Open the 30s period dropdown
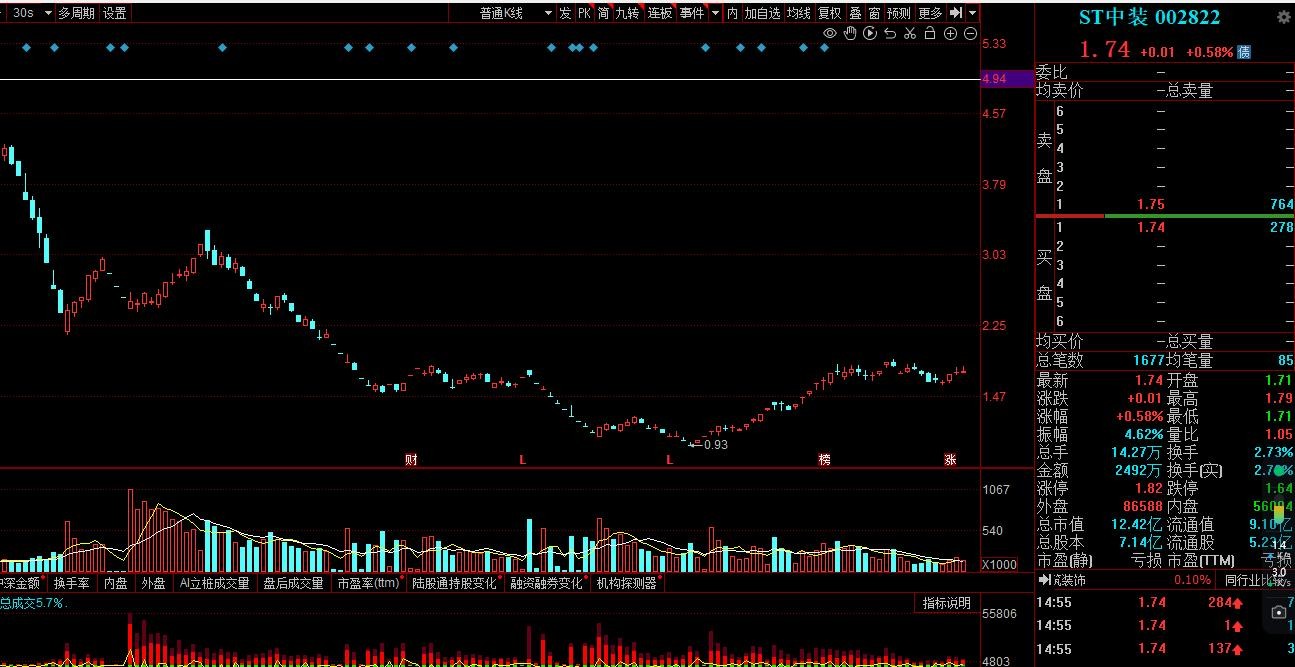 click(28, 13)
